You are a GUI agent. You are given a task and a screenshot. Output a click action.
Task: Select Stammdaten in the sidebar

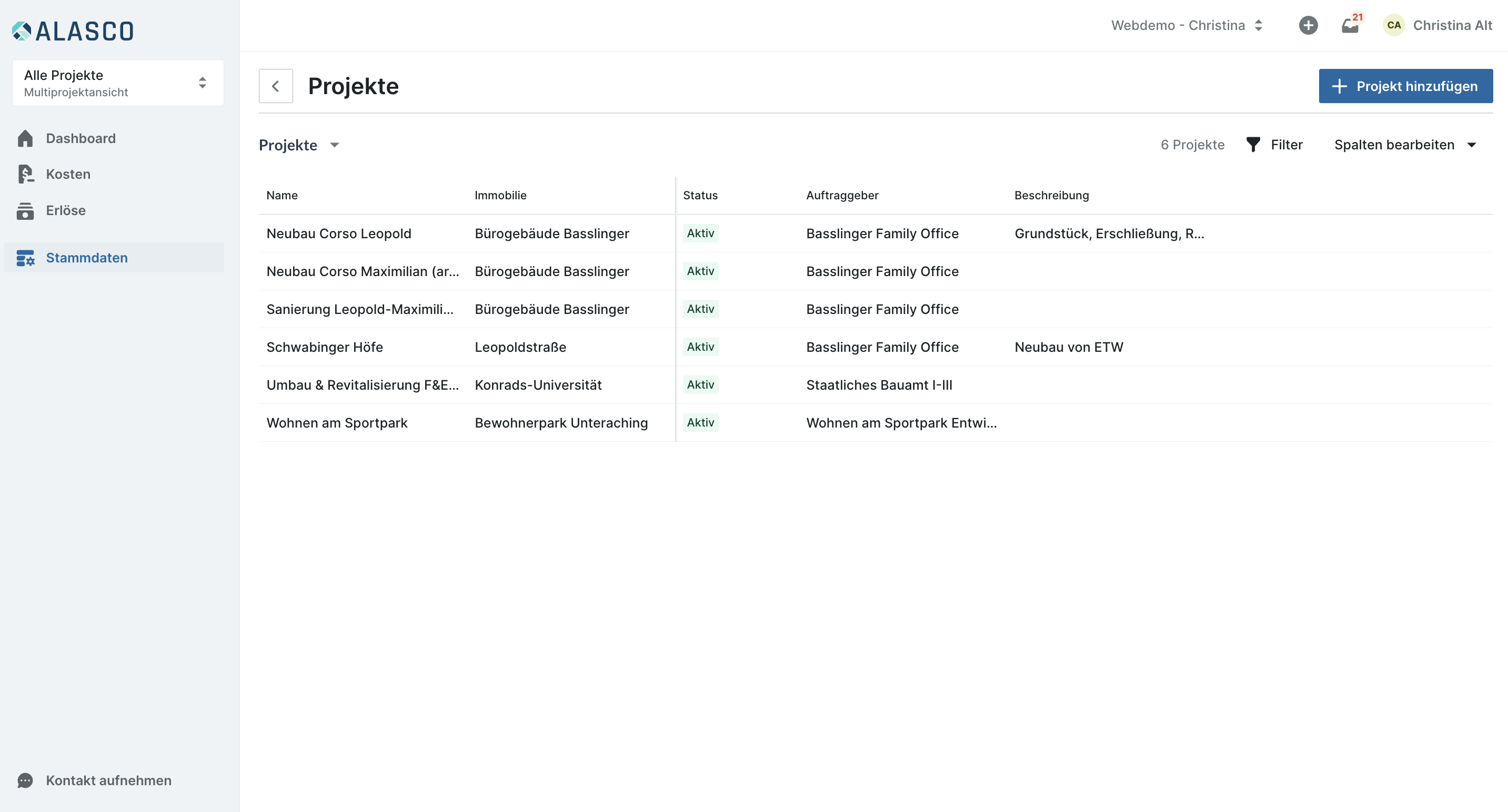(x=114, y=258)
